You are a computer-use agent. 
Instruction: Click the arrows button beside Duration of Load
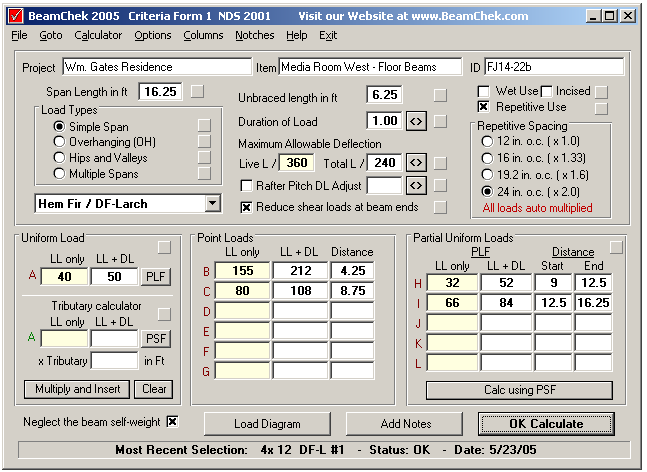pos(416,121)
